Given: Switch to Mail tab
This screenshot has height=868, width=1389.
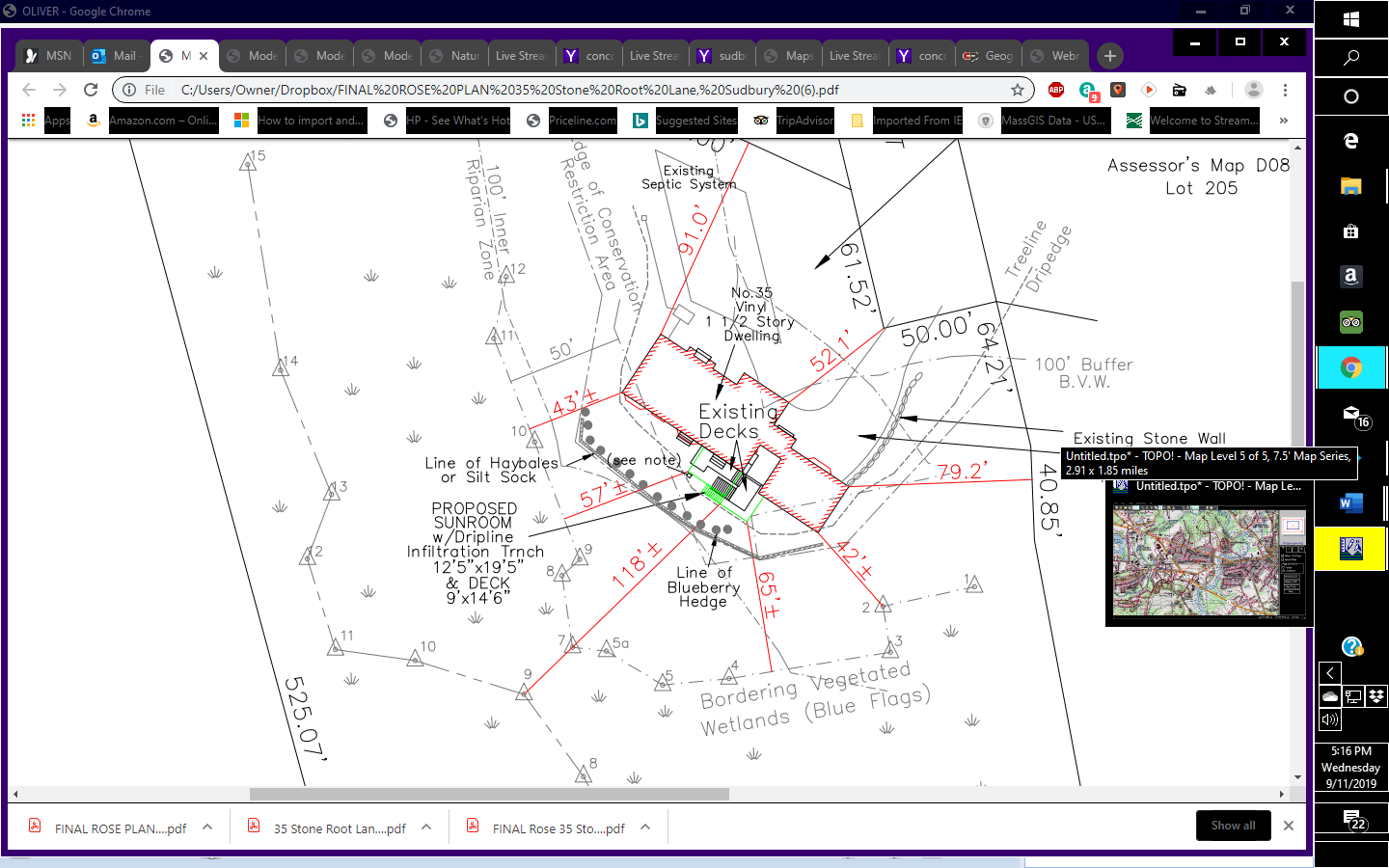Looking at the screenshot, I should (x=116, y=56).
